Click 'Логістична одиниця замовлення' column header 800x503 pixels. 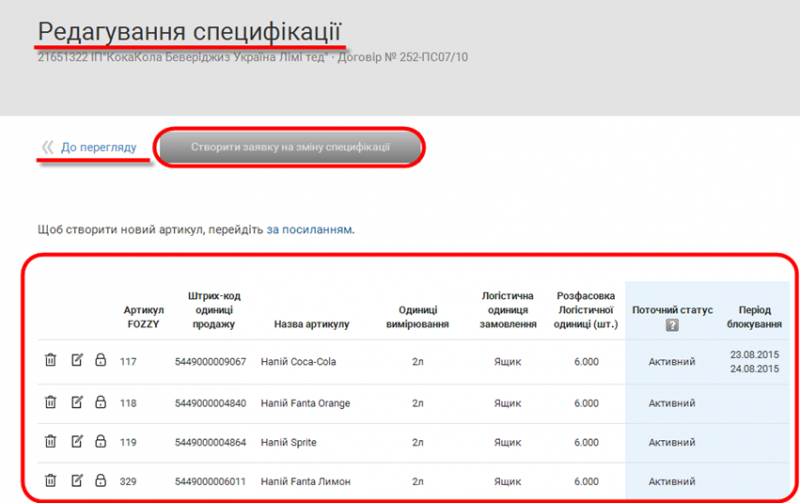tap(508, 310)
